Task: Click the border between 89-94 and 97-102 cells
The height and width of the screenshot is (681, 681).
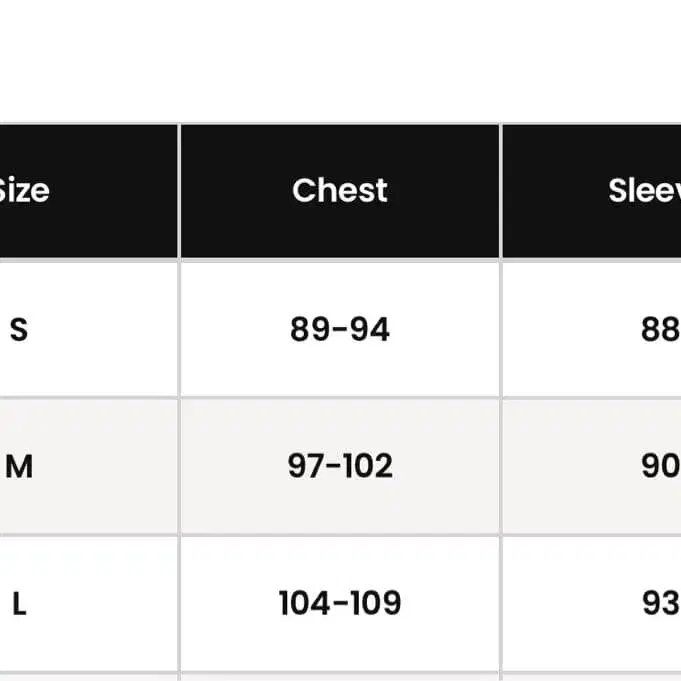Action: pyautogui.click(x=340, y=397)
